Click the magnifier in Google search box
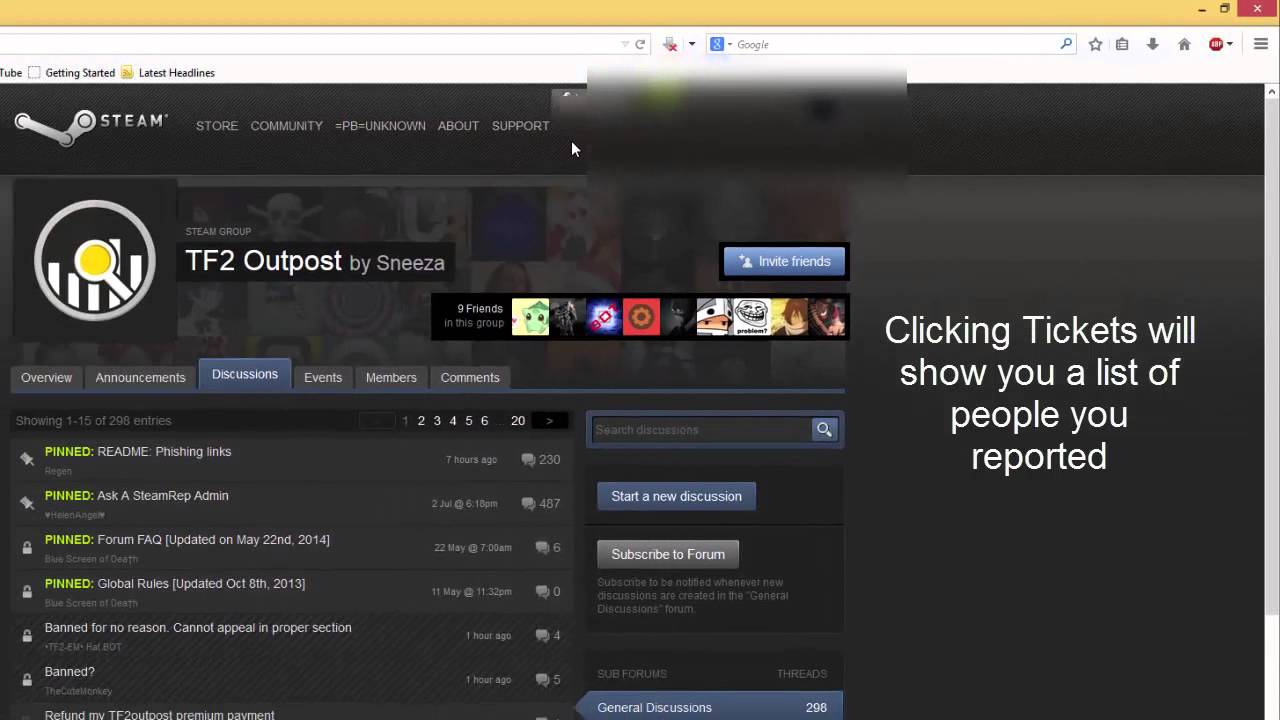Screen dimensions: 1280x720 (1066, 44)
